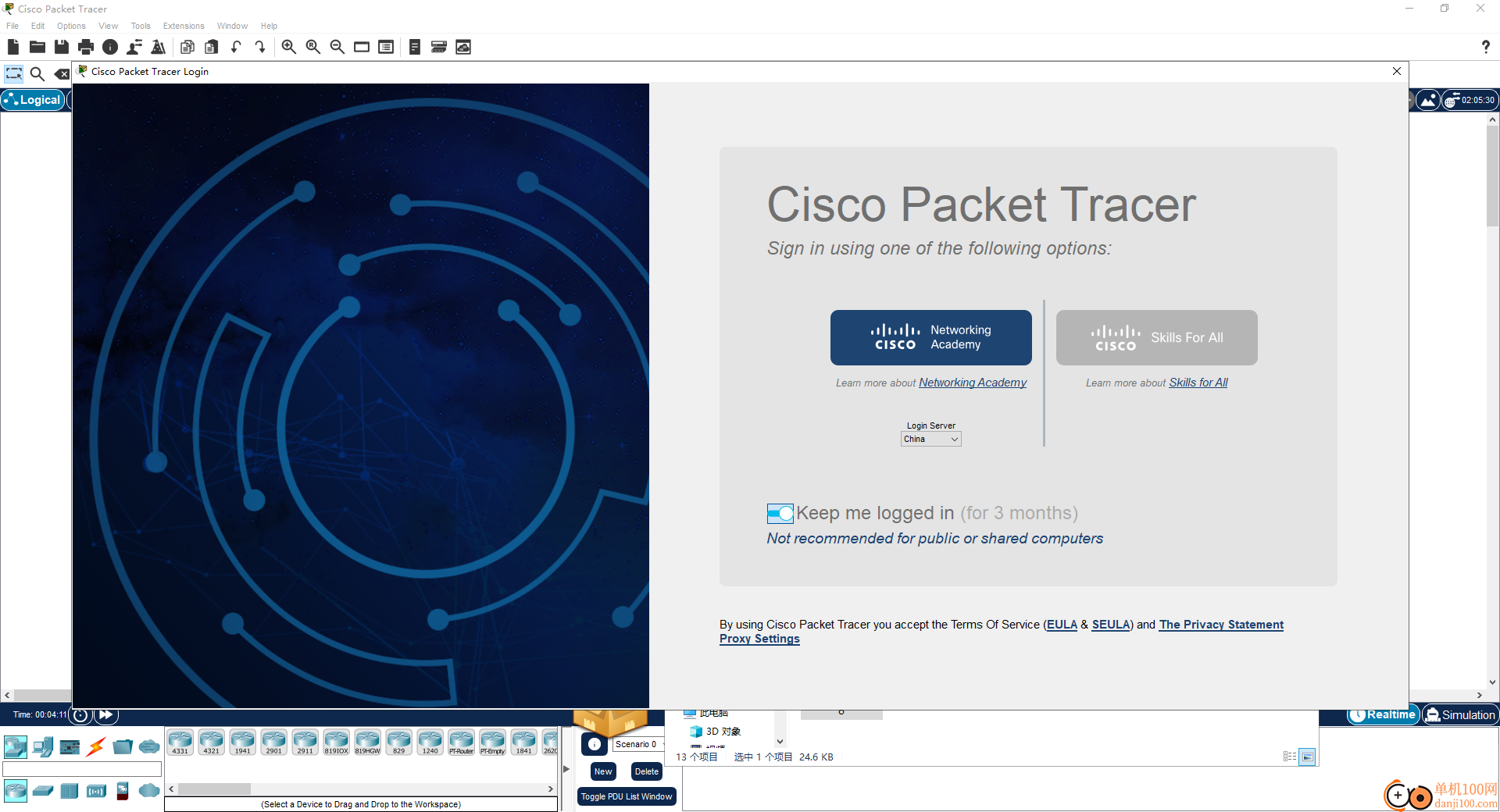The image size is (1500, 812).
Task: Click the Delete scenario button
Action: tap(647, 771)
